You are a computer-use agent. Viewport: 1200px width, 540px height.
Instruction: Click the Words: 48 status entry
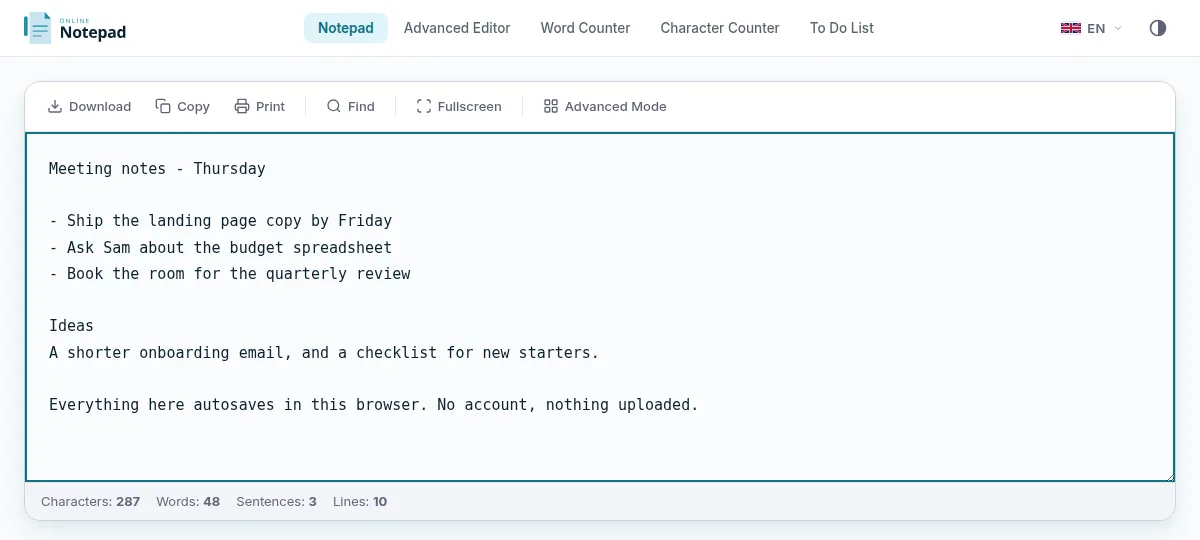(x=188, y=501)
